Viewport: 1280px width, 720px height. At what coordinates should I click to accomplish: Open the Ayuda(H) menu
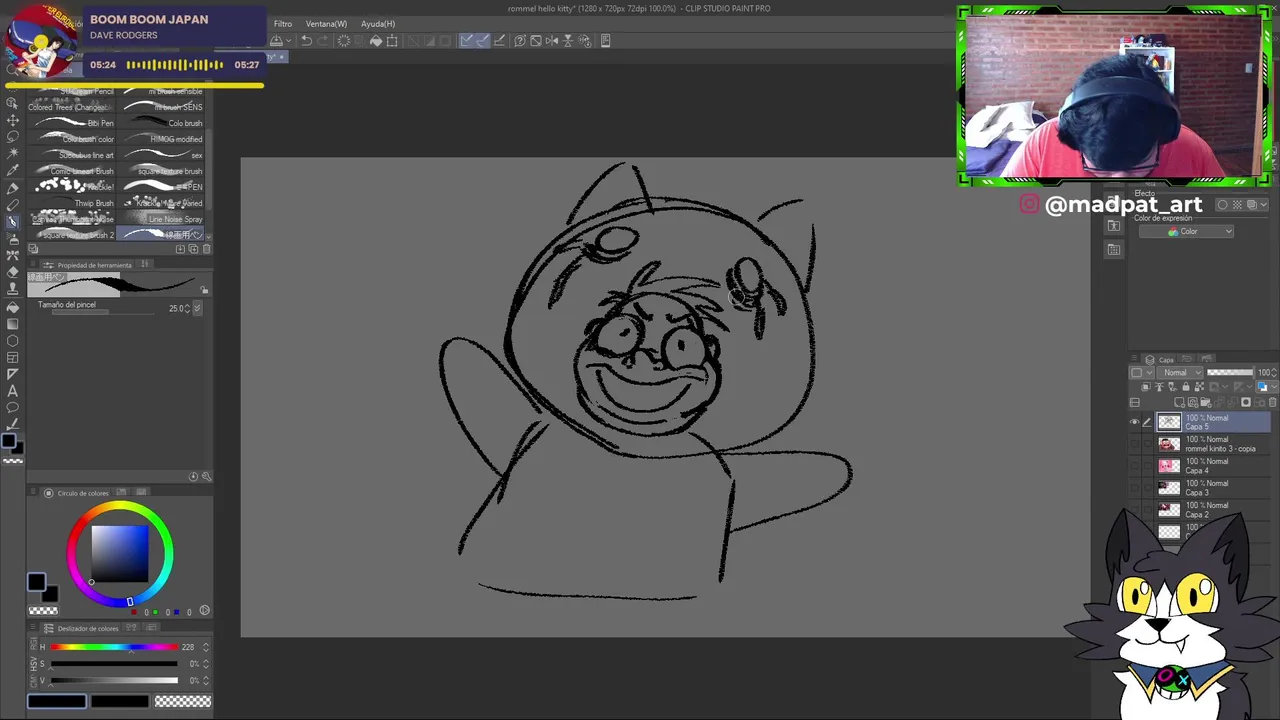378,24
